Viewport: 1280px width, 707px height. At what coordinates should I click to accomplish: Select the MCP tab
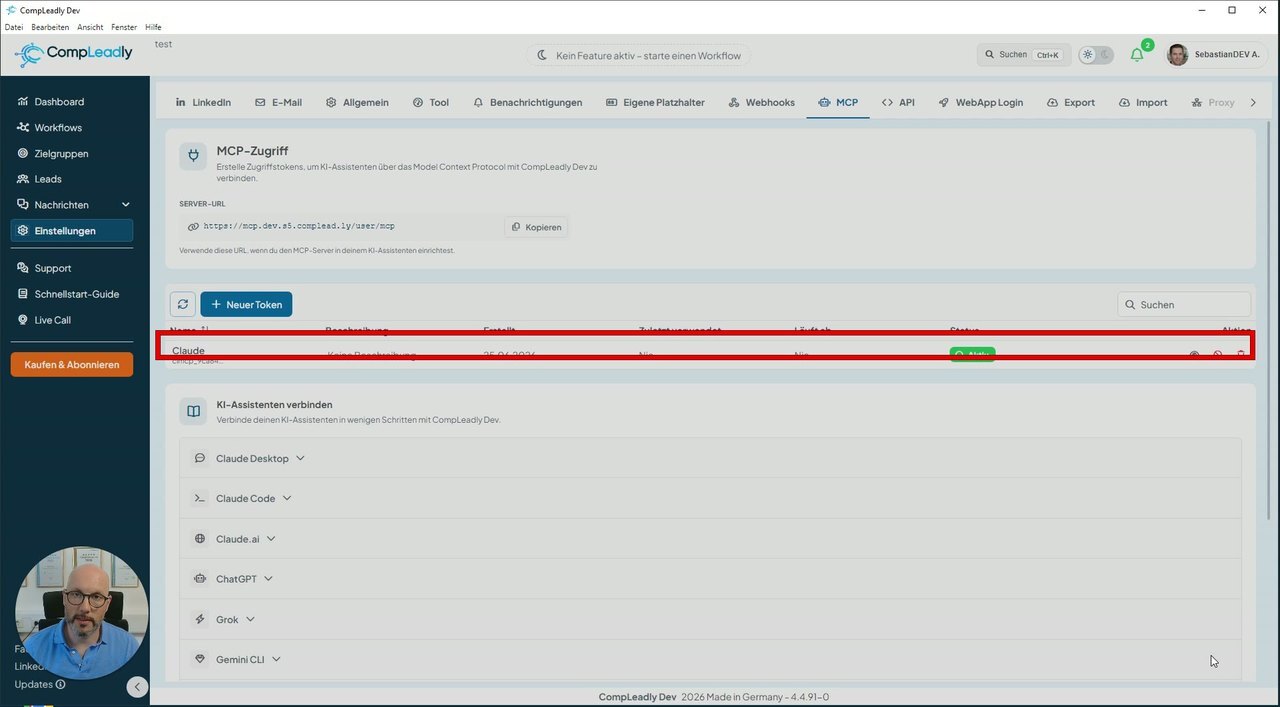click(x=838, y=102)
